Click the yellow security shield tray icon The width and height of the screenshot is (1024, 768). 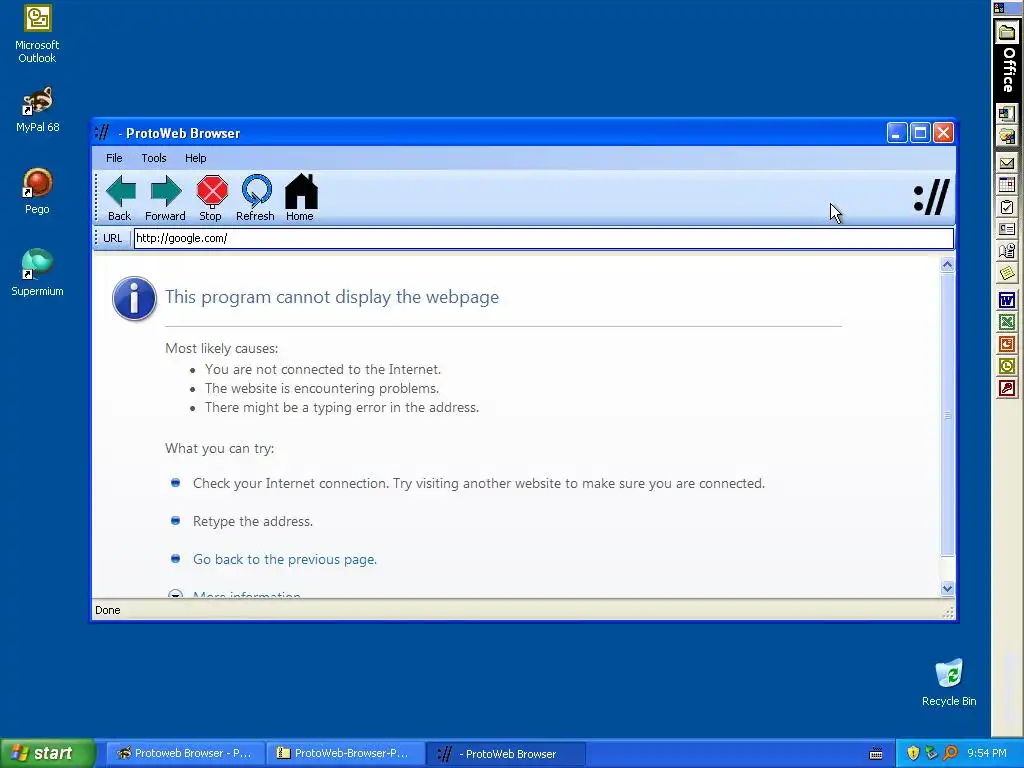pyautogui.click(x=913, y=754)
